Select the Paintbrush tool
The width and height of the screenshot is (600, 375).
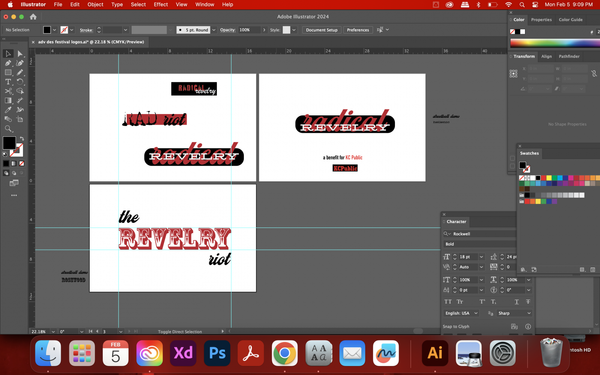(x=20, y=72)
